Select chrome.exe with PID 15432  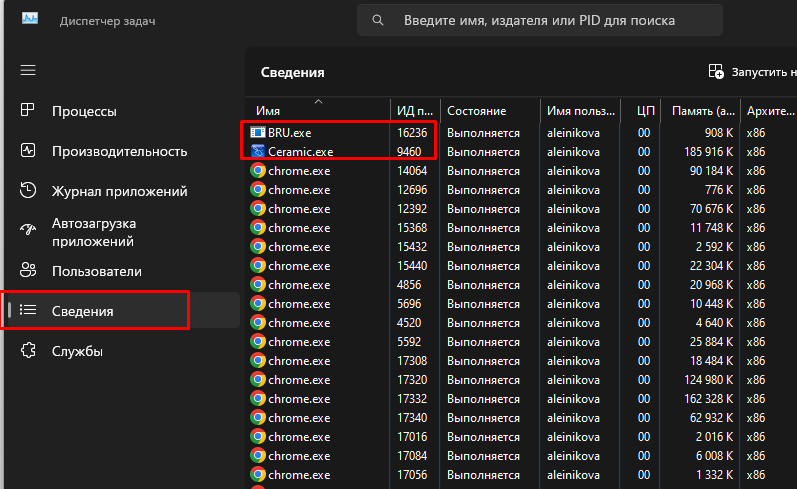click(523, 247)
